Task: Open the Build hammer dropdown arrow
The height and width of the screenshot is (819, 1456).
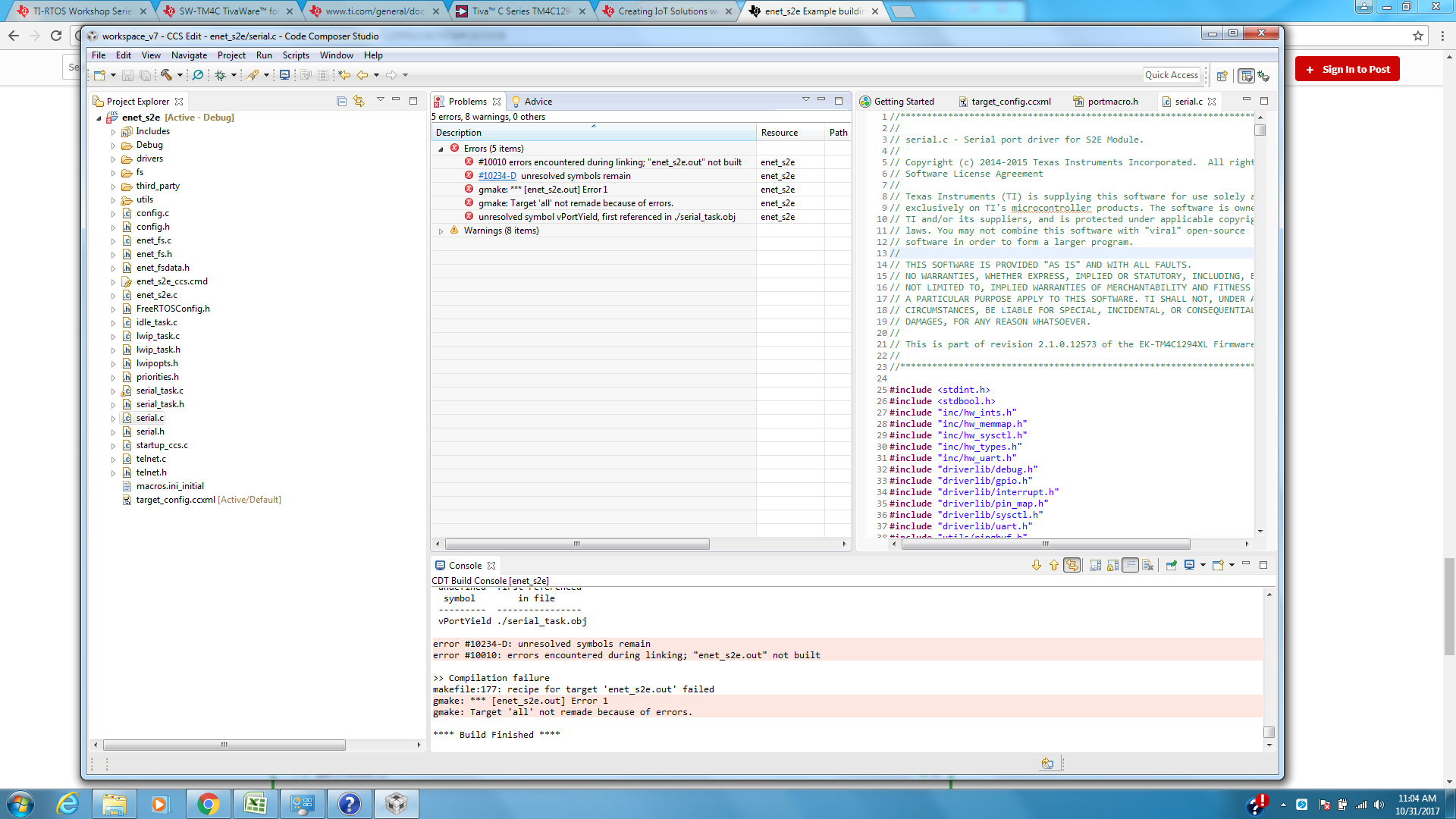Action: point(180,75)
